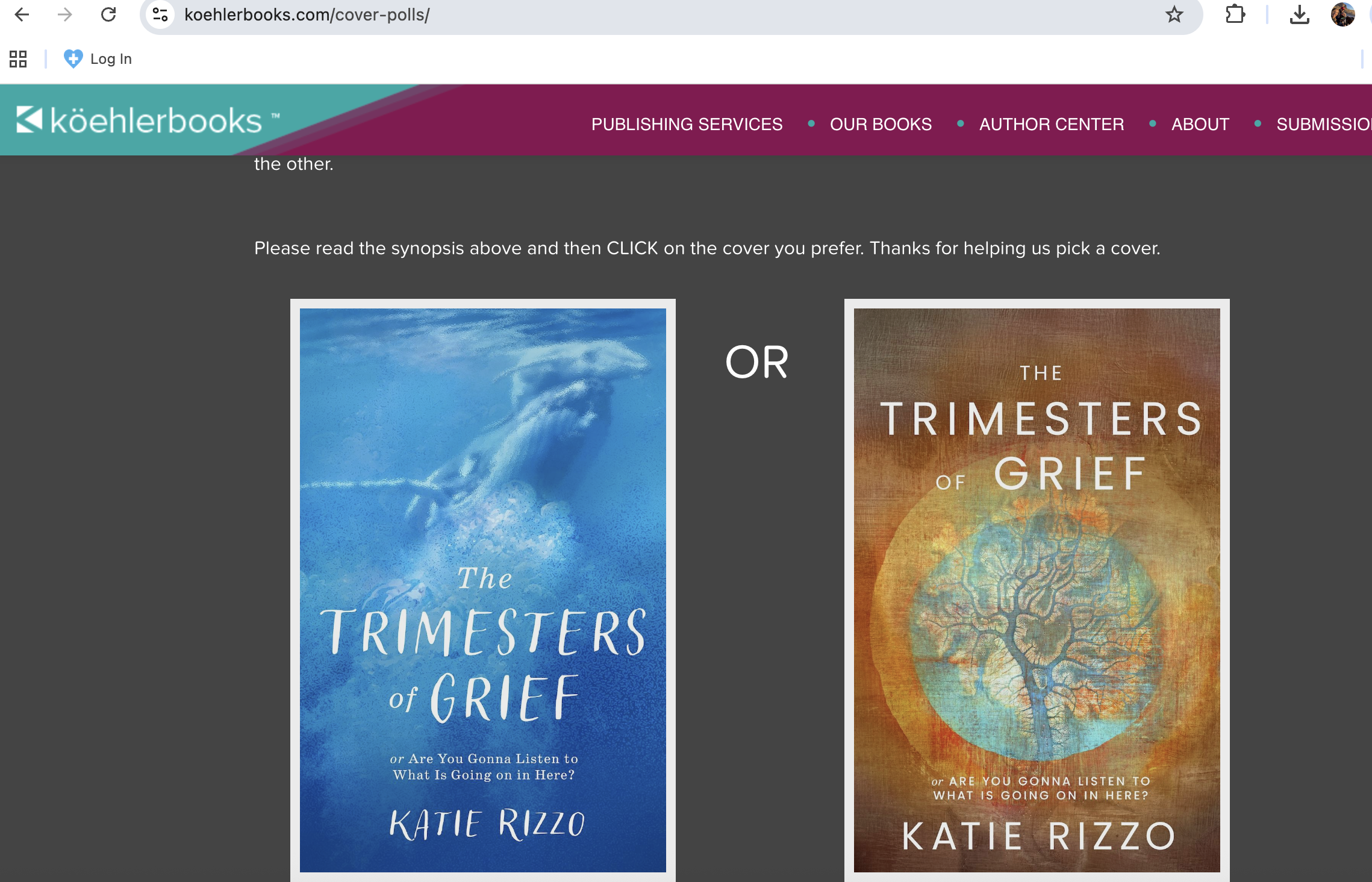Open Publishing Services menu

point(687,124)
